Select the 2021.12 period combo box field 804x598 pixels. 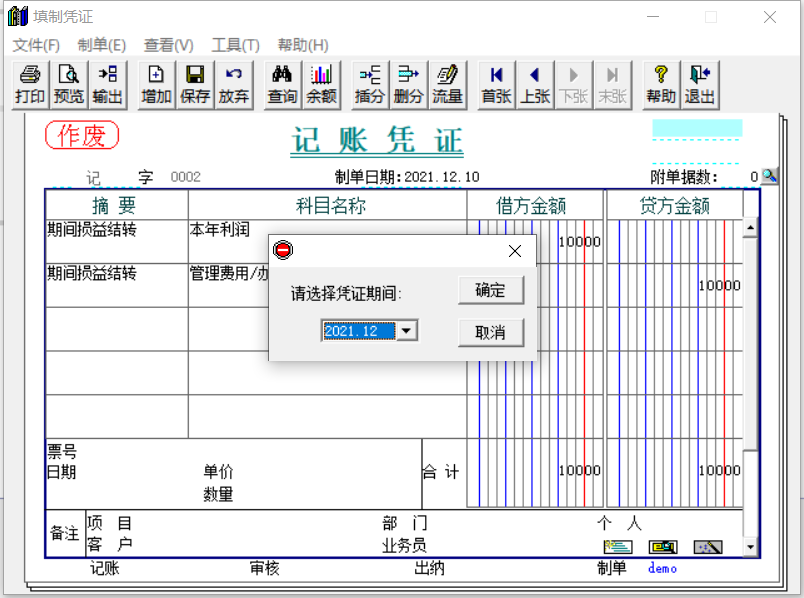coord(358,331)
